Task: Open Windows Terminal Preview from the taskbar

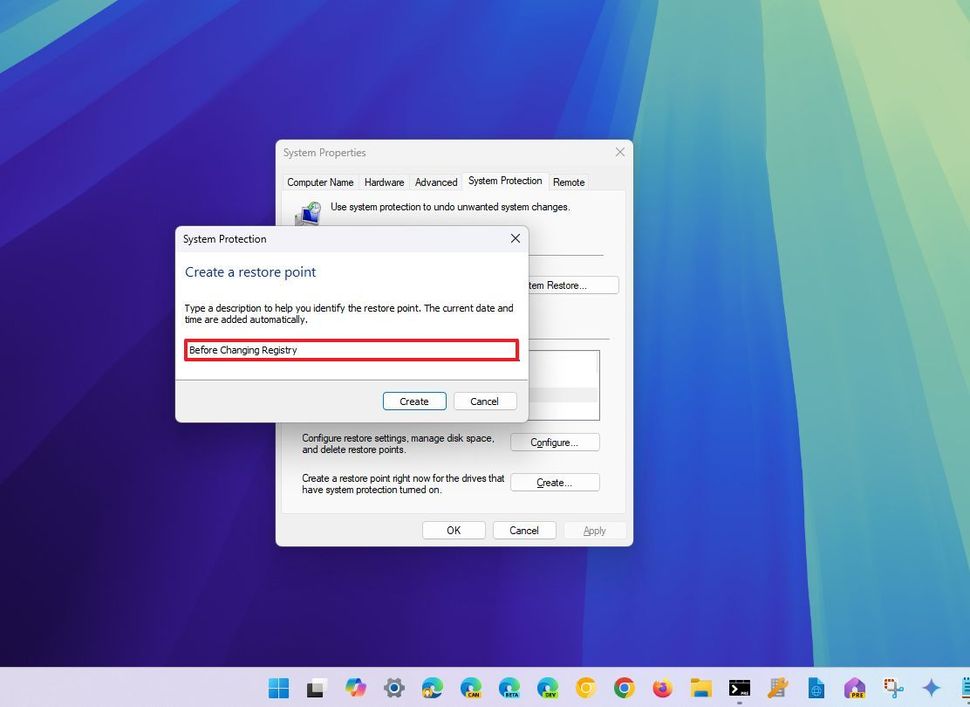Action: 739,688
